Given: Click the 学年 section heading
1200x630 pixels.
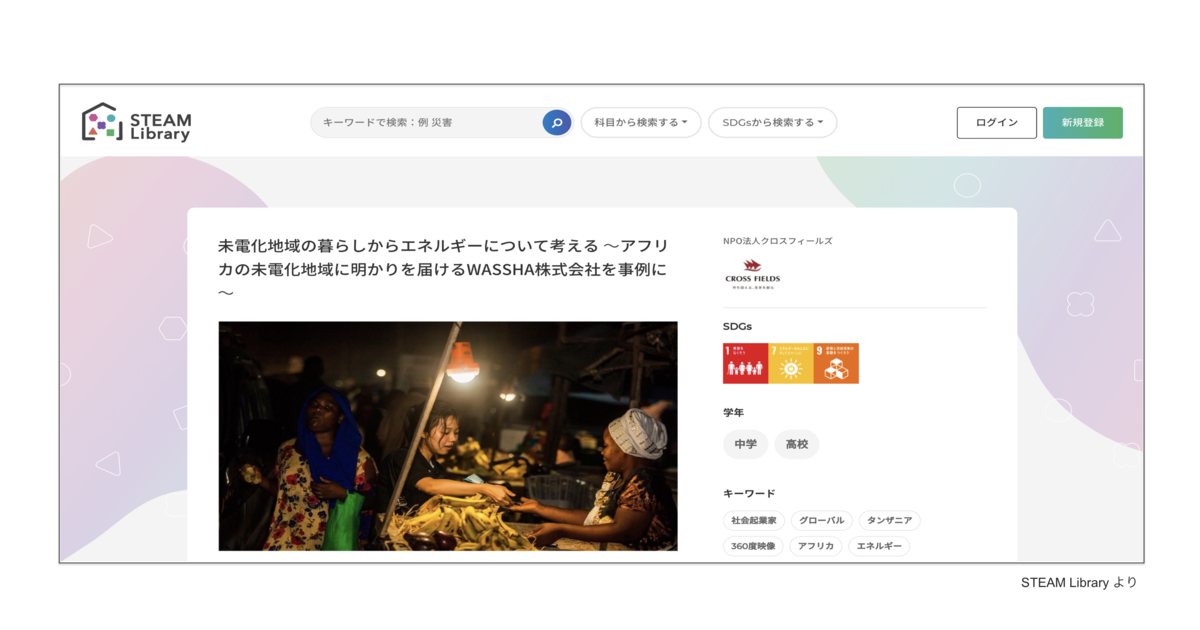Looking at the screenshot, I should 734,413.
